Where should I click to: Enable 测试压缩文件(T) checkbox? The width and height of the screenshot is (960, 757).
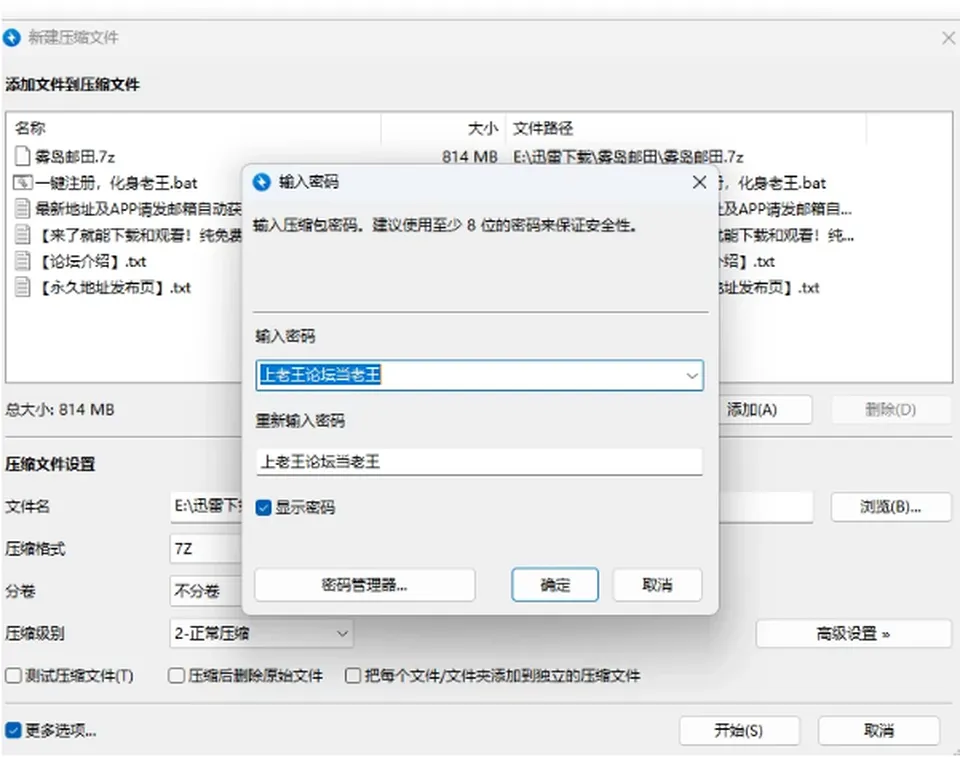coord(13,676)
